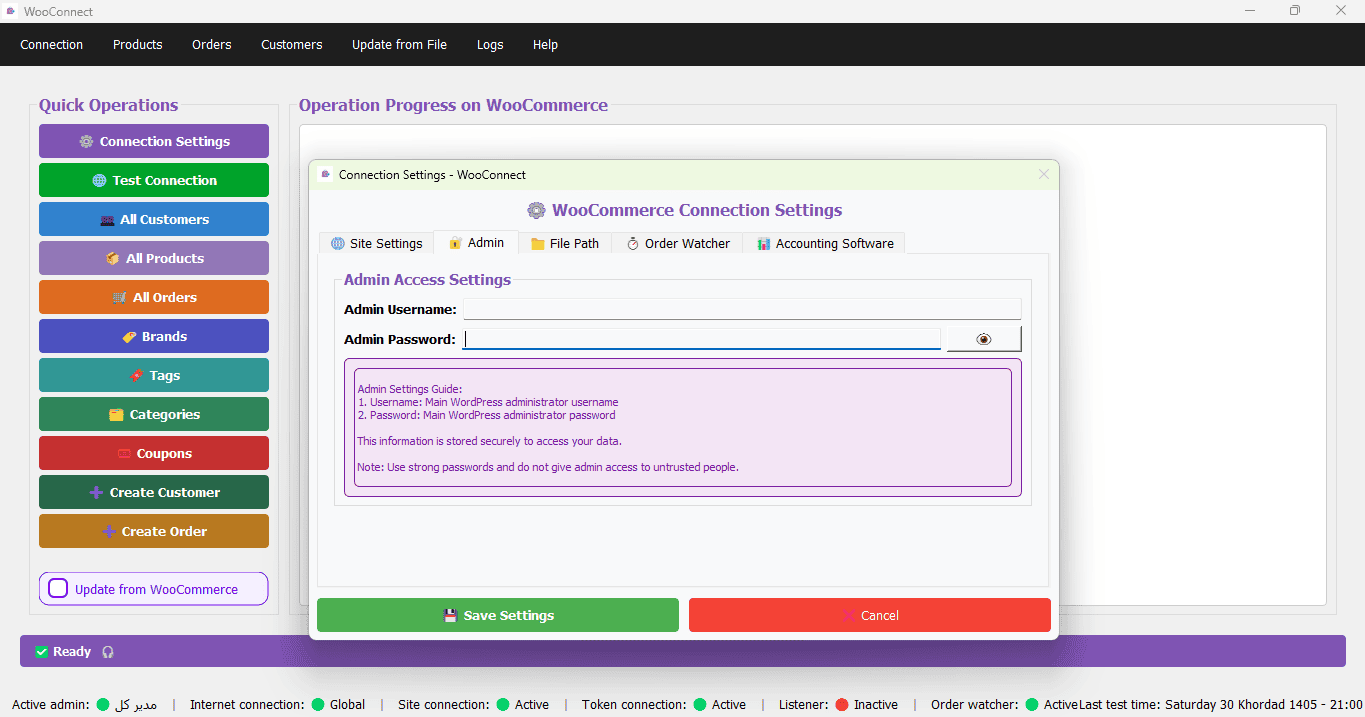
Task: Click the Coupons quick operation
Action: click(x=154, y=453)
